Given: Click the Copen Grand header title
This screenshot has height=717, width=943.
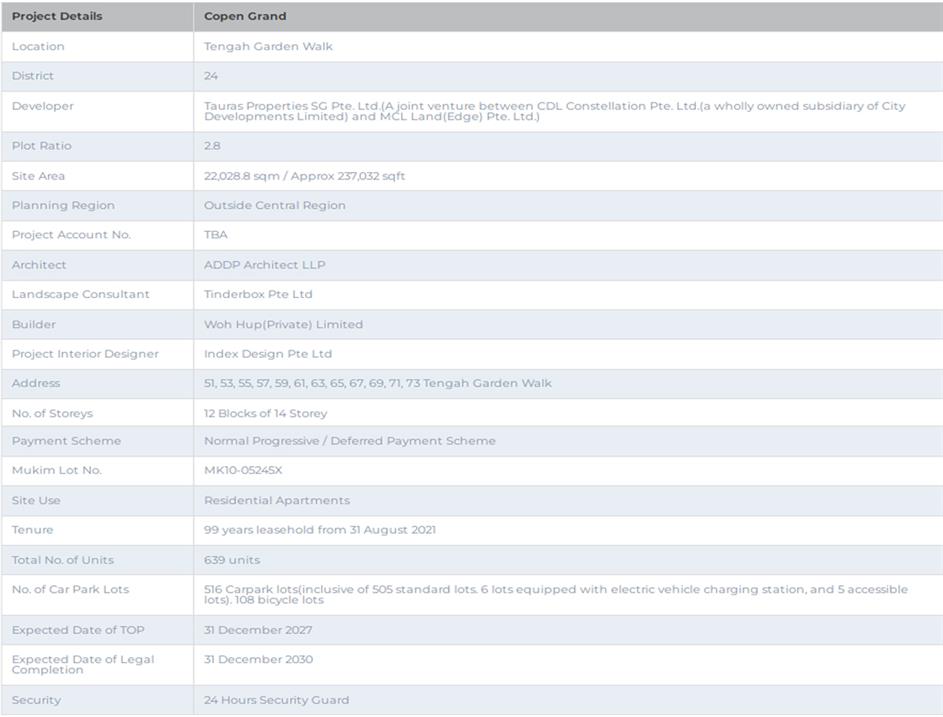Looking at the screenshot, I should pos(245,16).
